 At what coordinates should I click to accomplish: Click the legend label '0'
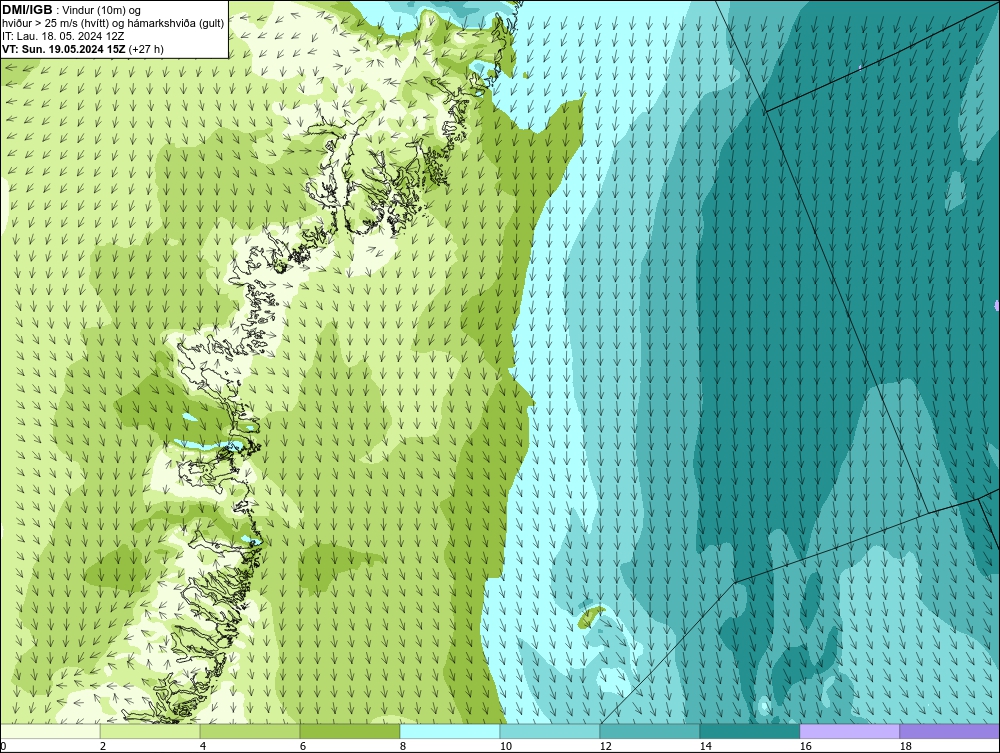[3, 746]
